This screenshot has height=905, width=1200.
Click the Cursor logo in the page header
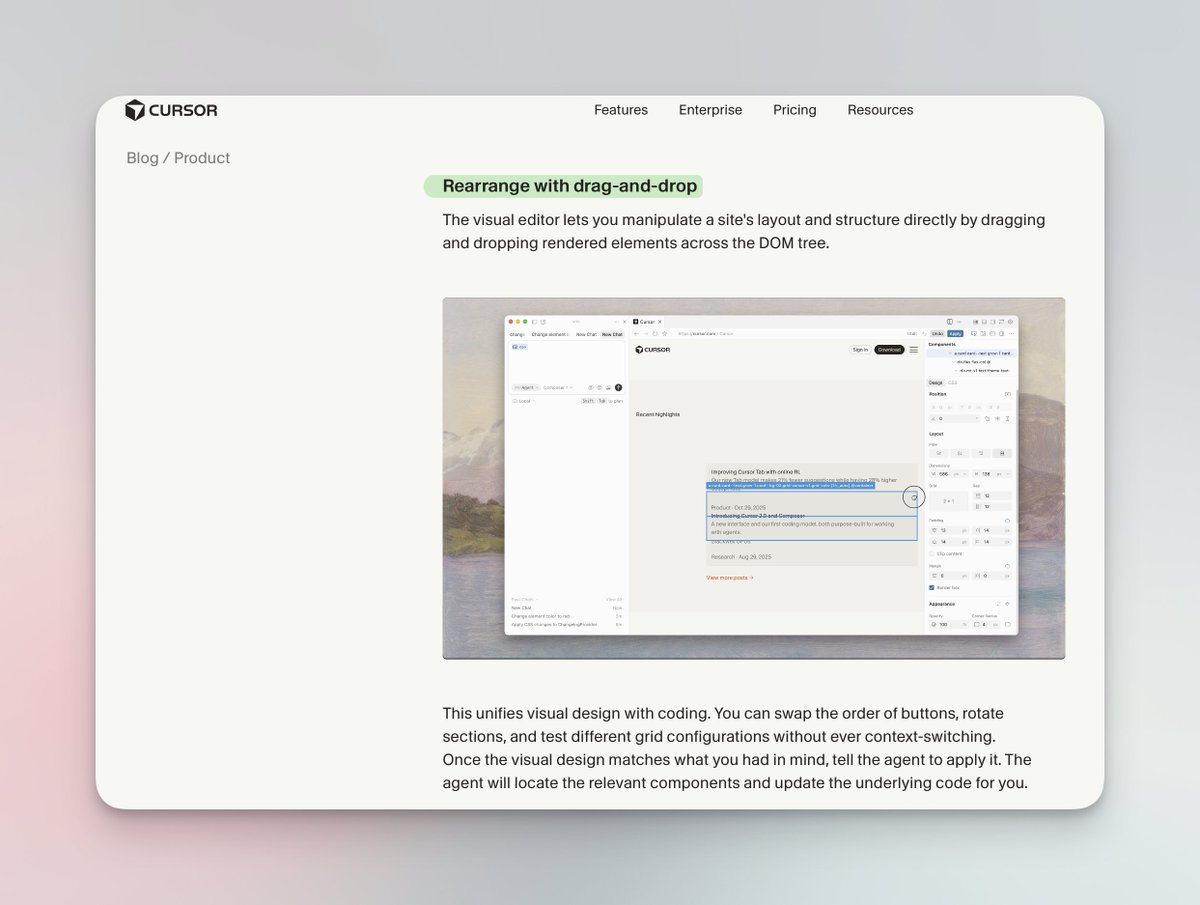tap(171, 110)
